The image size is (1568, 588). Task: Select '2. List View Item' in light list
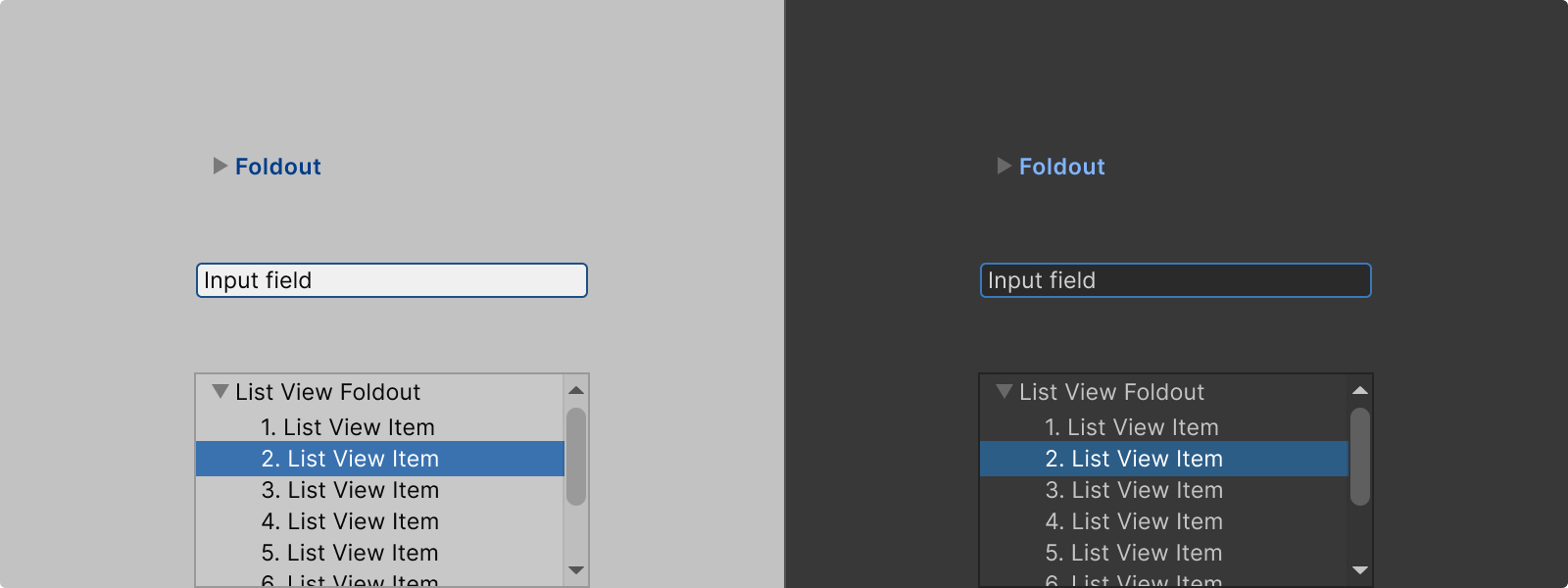350,459
